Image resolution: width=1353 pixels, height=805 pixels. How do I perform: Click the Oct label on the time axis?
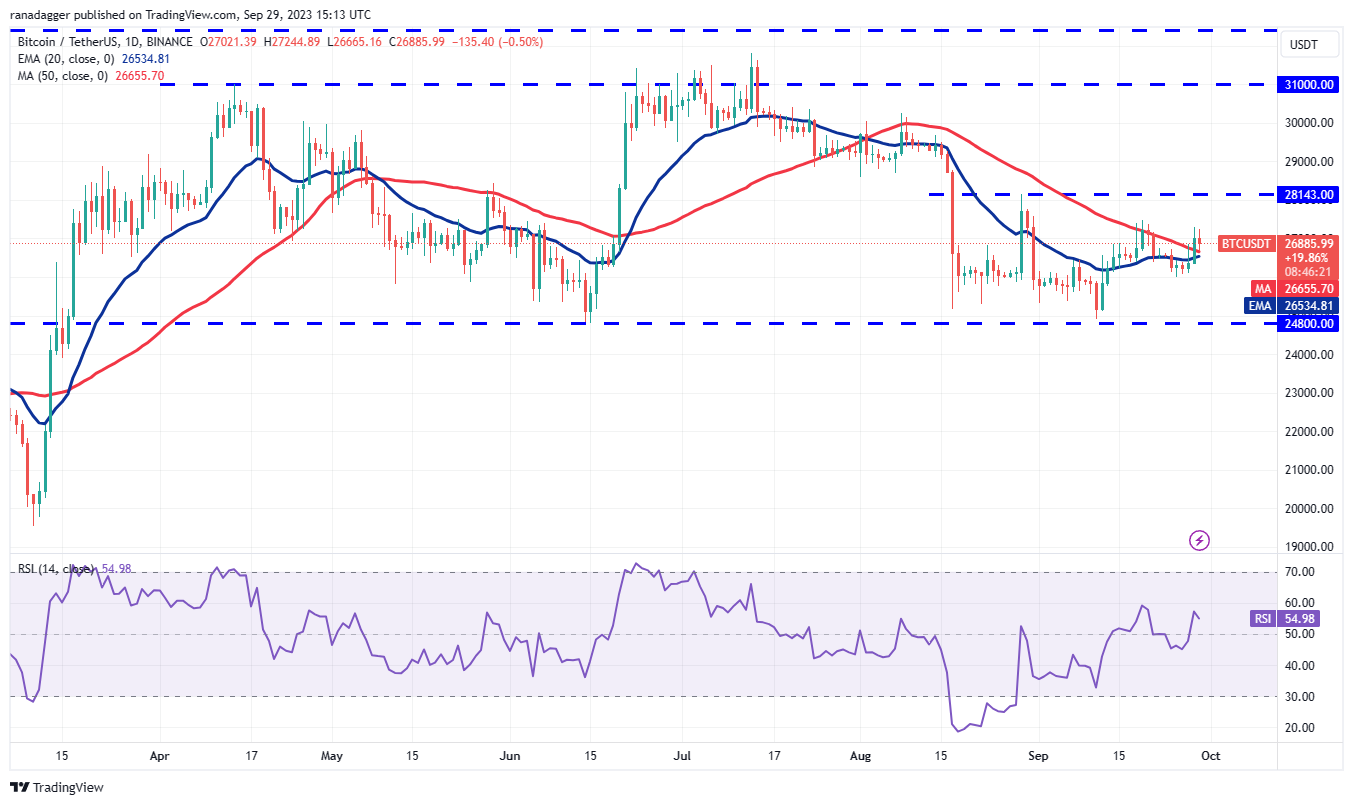pos(1210,757)
